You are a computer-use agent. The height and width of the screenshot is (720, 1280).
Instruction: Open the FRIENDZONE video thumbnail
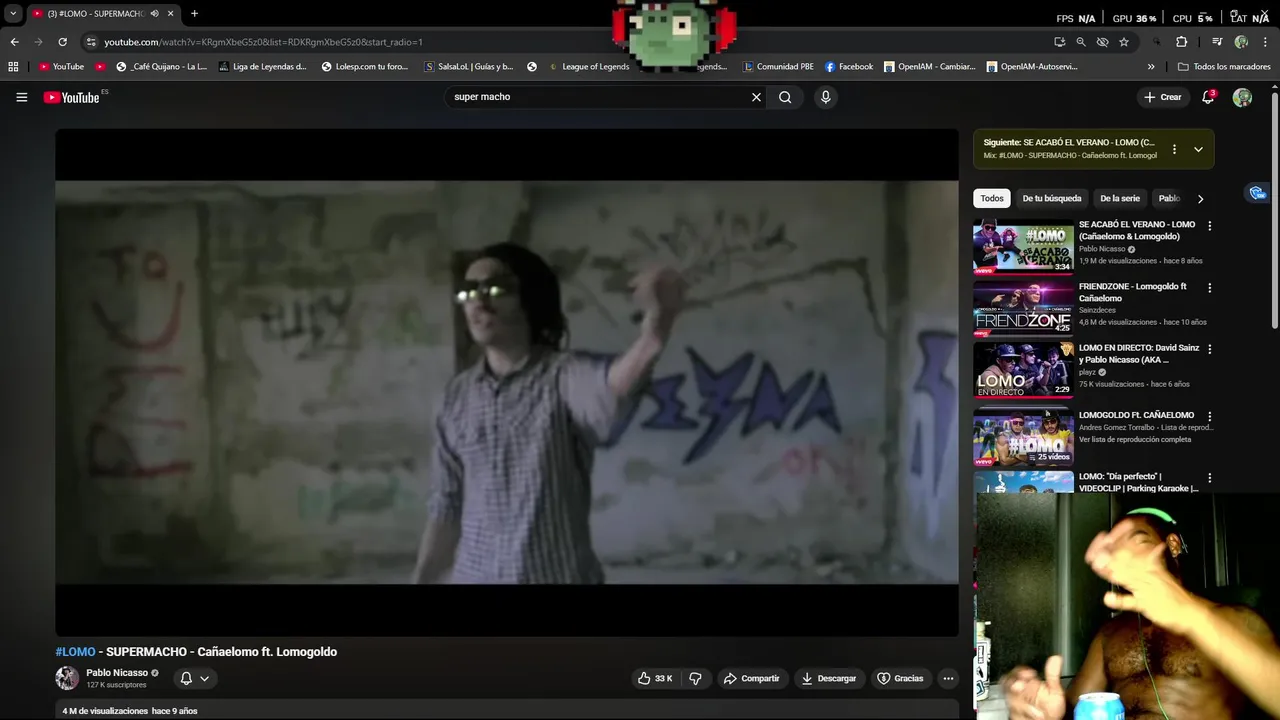point(1023,308)
